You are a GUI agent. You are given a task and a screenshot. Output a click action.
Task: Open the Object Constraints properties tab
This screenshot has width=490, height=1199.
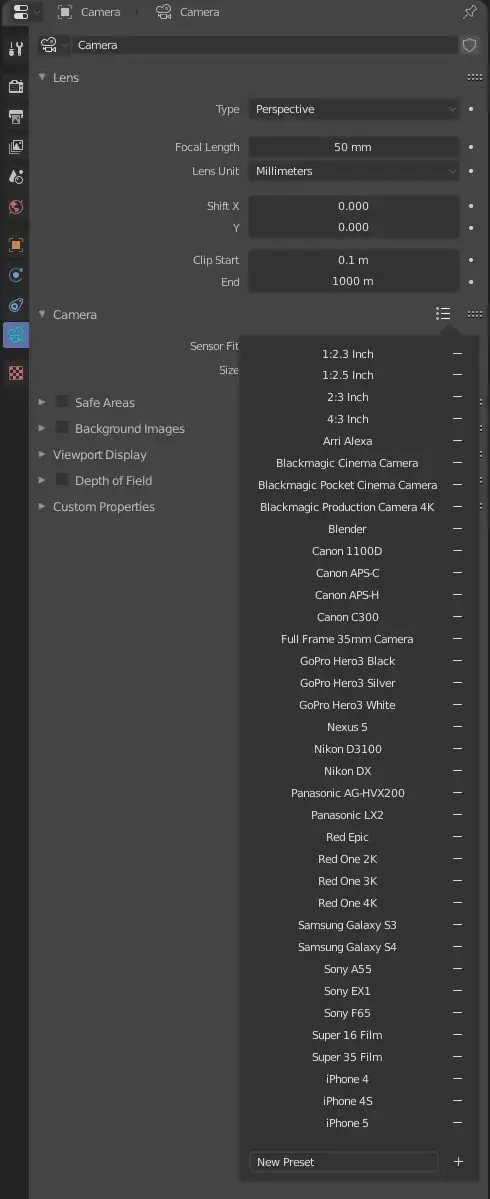pyautogui.click(x=15, y=305)
